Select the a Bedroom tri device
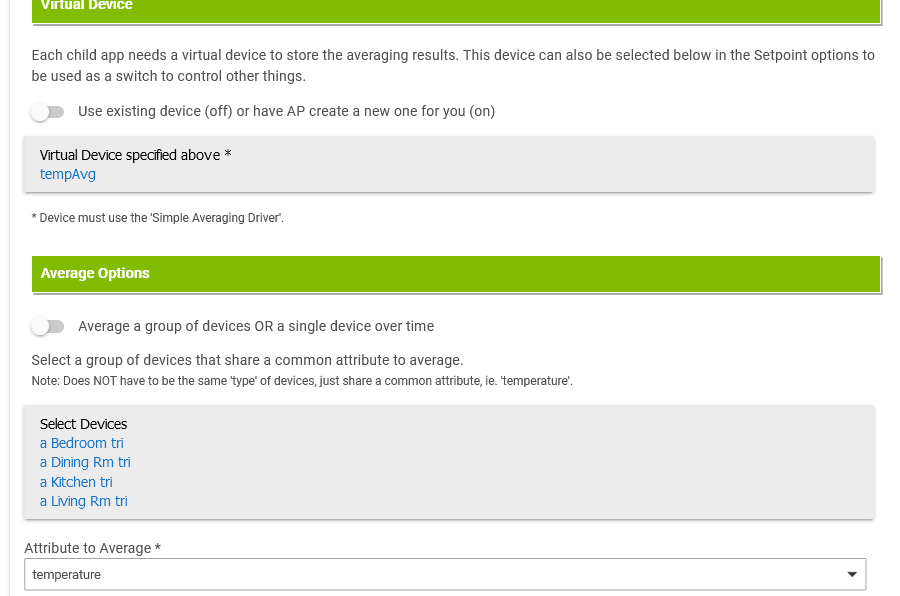 (82, 443)
